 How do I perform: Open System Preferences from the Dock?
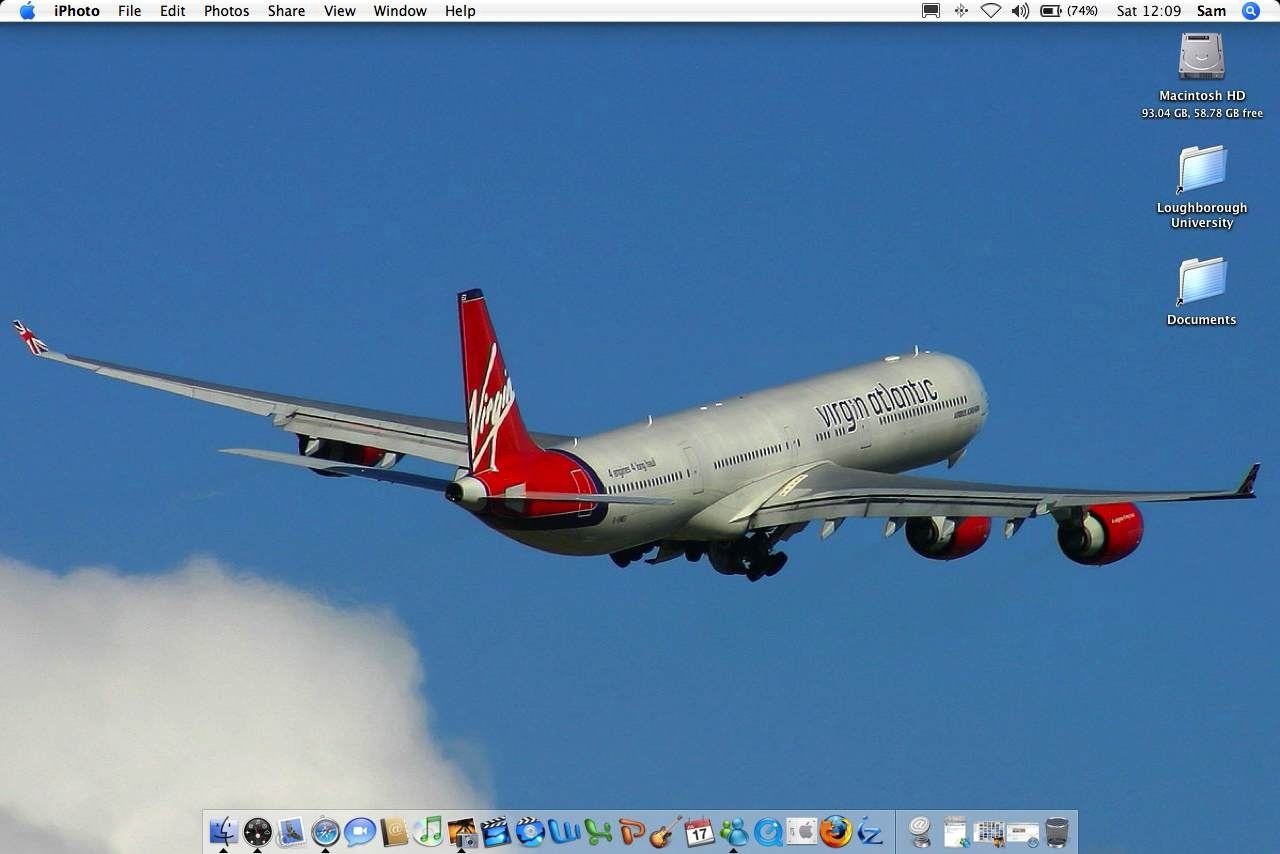802,831
